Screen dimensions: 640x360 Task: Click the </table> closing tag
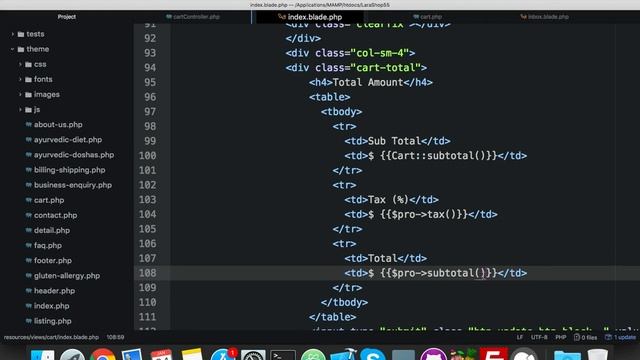[x=332, y=317]
